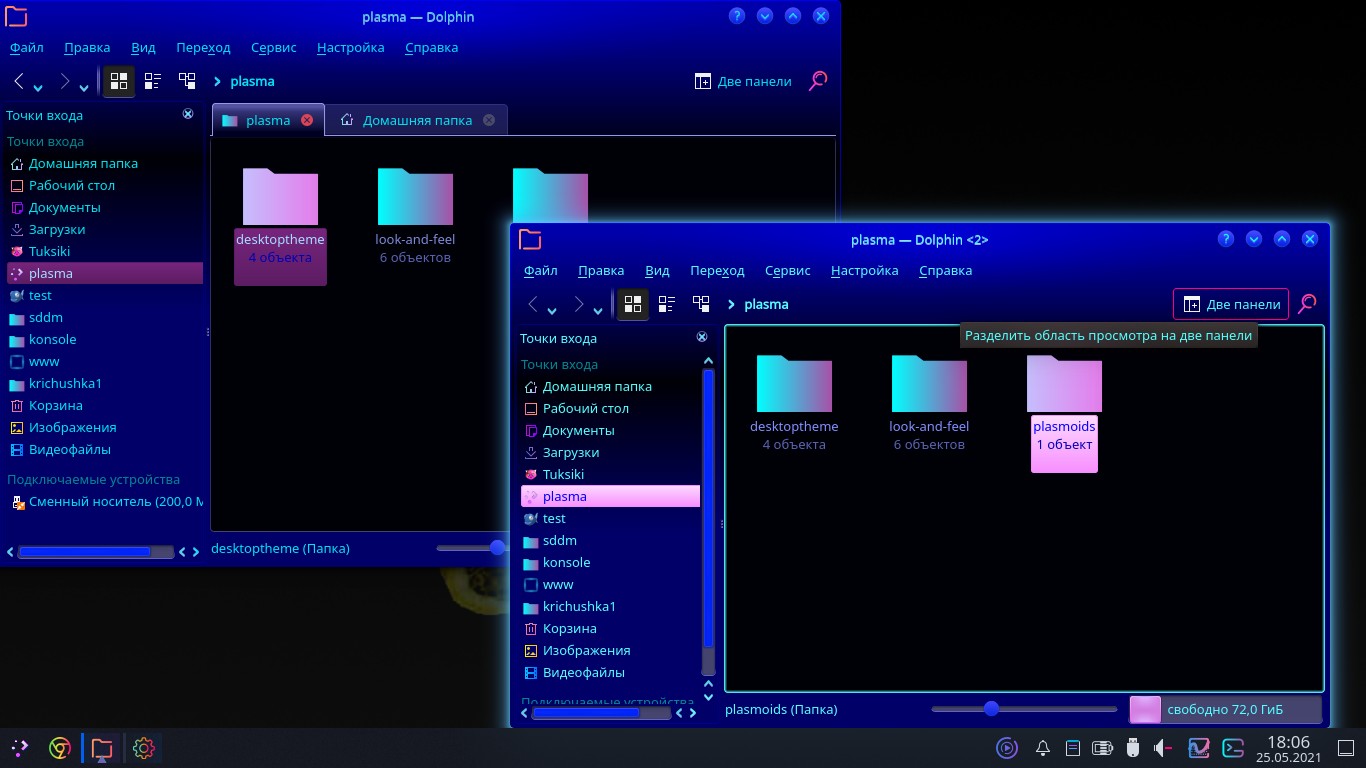This screenshot has height=768, width=1366.
Task: Switch to icons view in front Dolphin <2> window
Action: pos(632,304)
